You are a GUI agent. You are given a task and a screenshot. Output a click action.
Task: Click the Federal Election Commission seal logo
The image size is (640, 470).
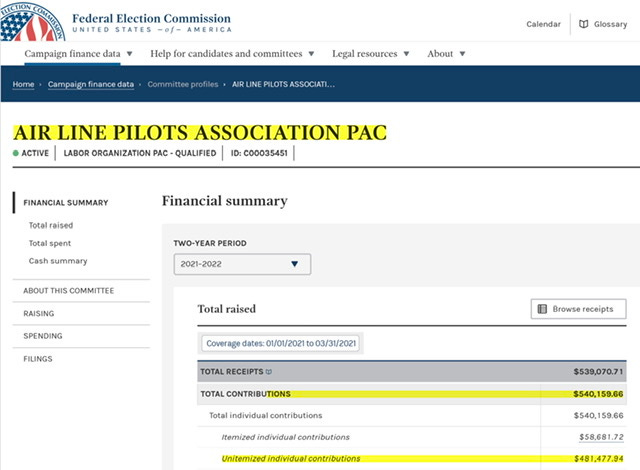32,21
